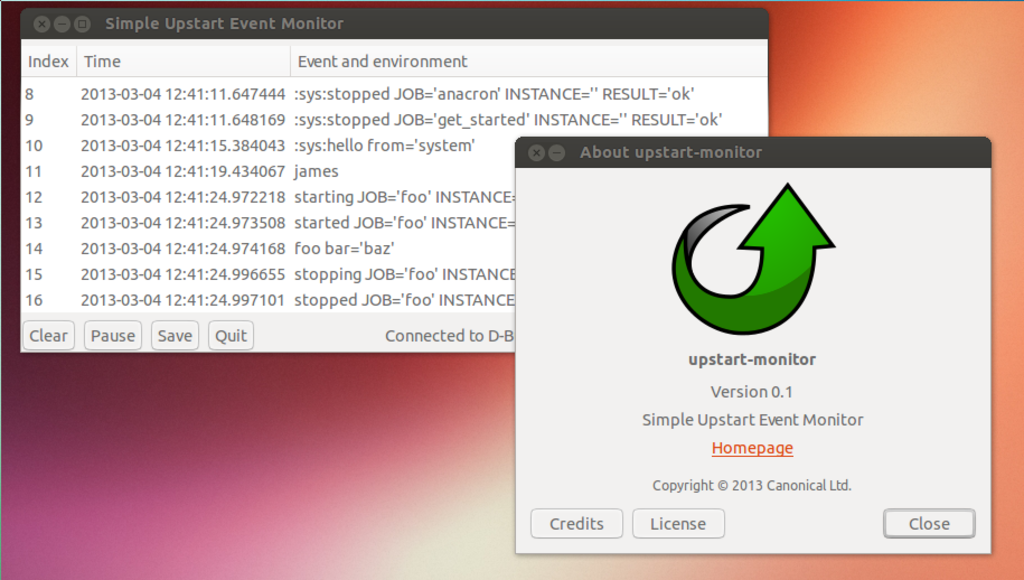Close the About dialog from its title bar
This screenshot has height=580, width=1024.
(x=536, y=153)
